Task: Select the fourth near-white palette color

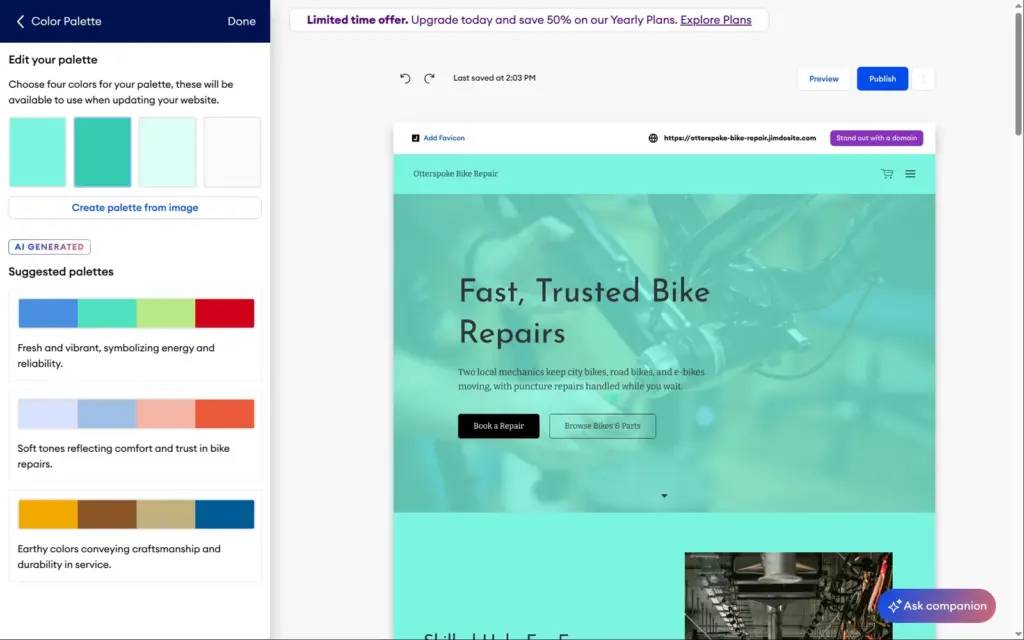Action: coord(232,152)
